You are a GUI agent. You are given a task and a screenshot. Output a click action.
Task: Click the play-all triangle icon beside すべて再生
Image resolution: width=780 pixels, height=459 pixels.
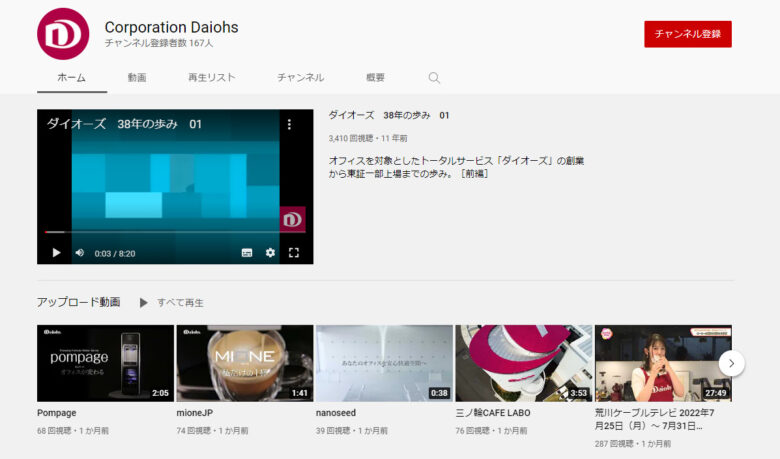(x=143, y=302)
